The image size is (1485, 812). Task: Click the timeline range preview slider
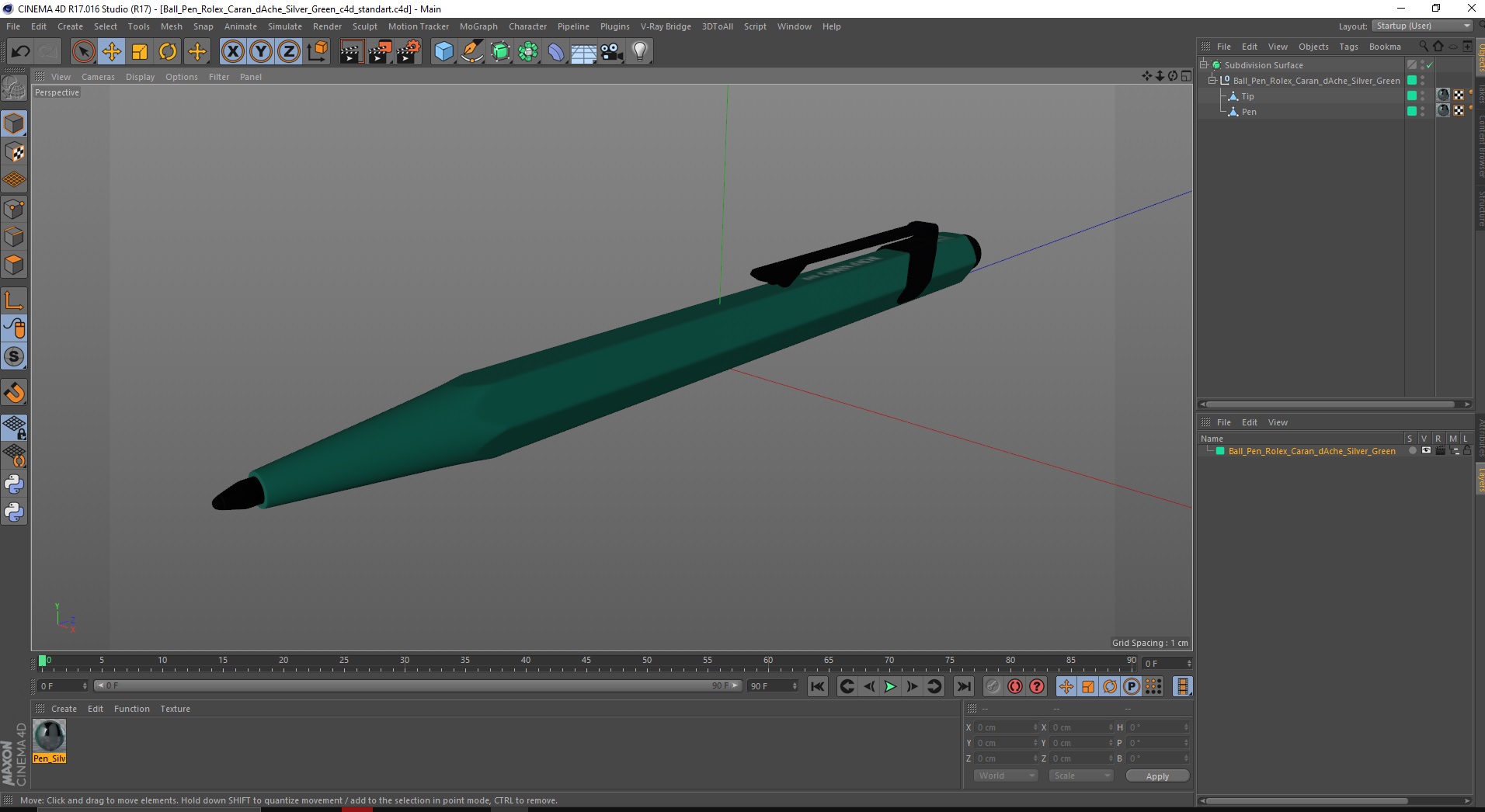tap(418, 685)
